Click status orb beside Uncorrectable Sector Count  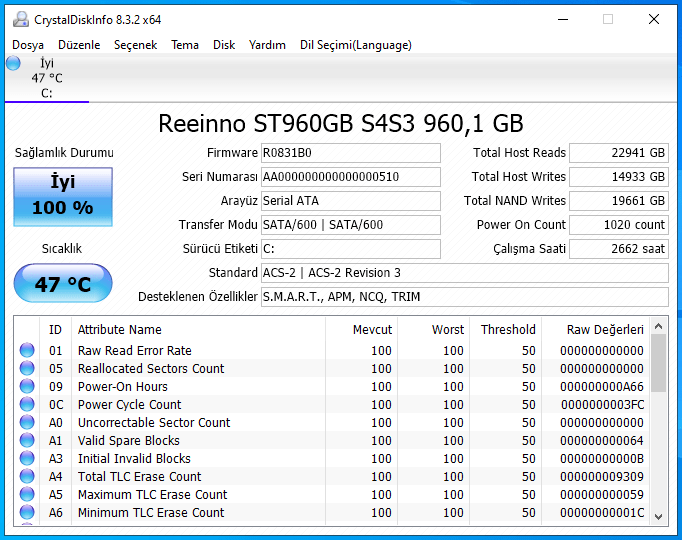27,423
